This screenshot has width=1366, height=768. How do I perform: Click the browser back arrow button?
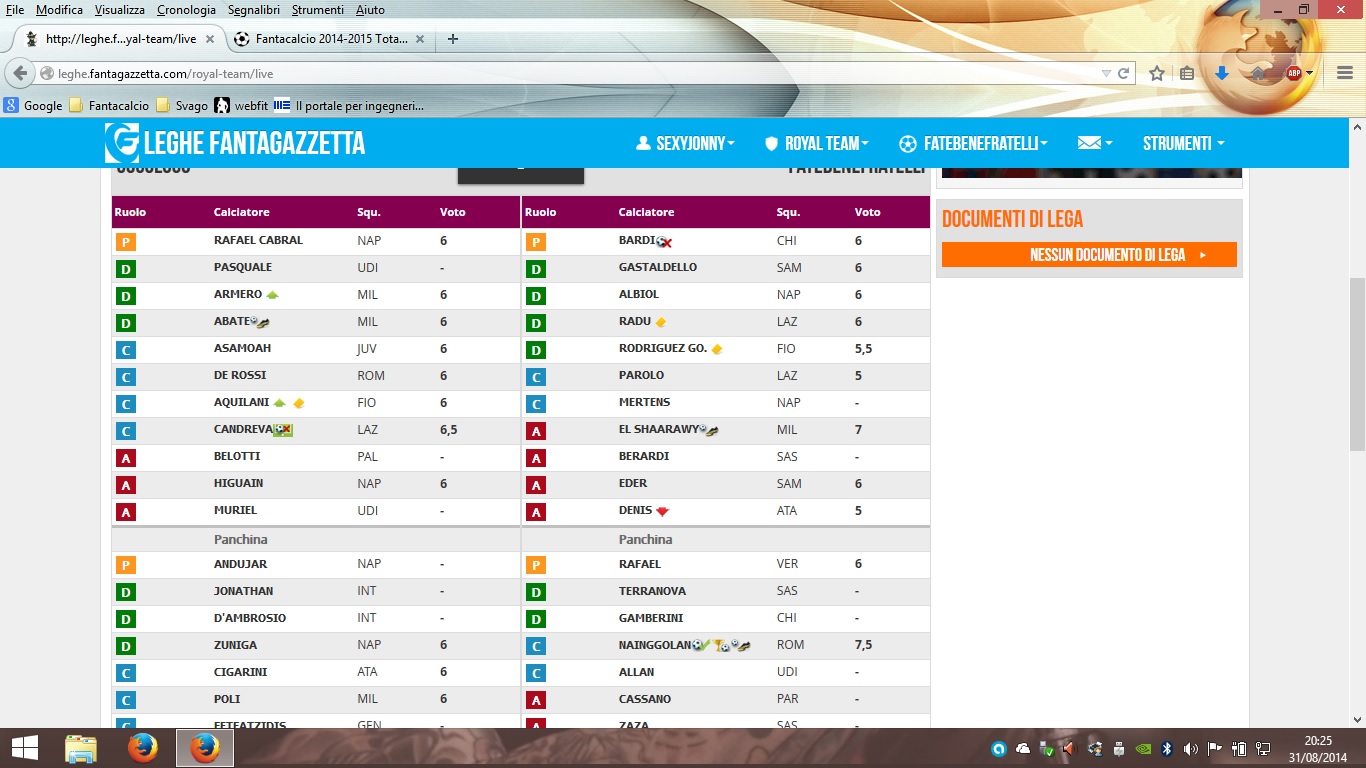tap(20, 73)
